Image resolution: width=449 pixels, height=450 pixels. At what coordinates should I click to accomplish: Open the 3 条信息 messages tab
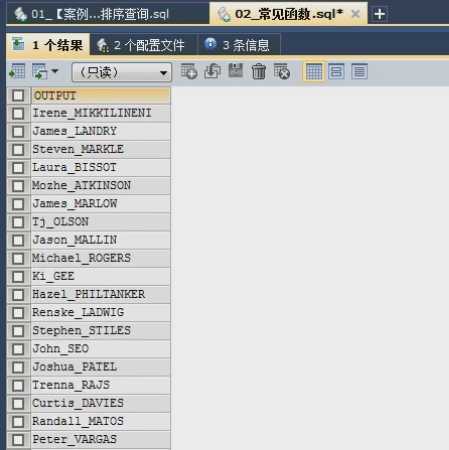238,45
